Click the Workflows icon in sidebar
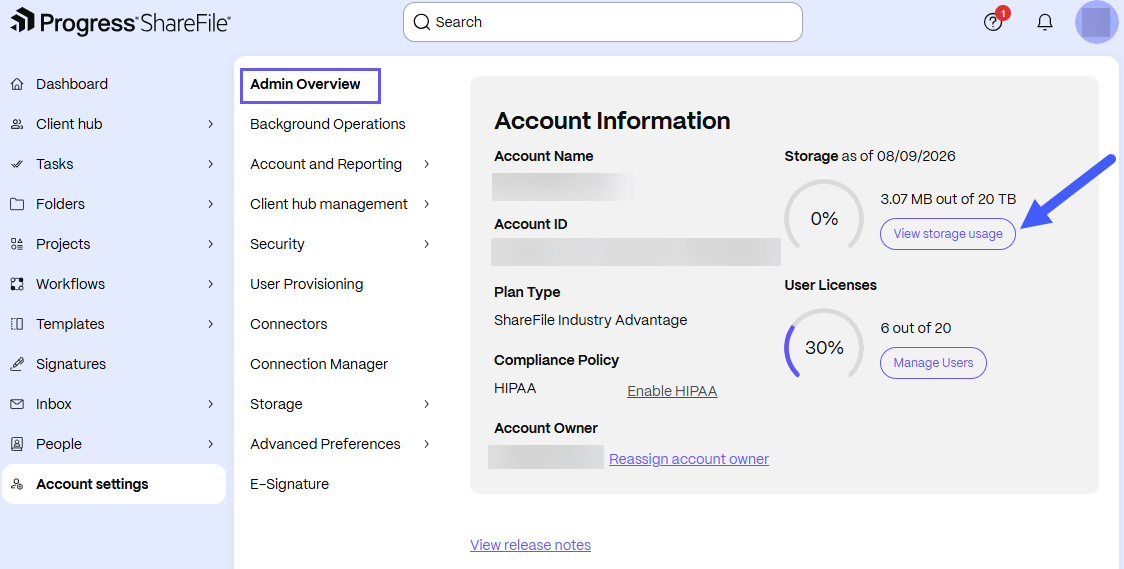Viewport: 1124px width, 569px height. [x=17, y=284]
